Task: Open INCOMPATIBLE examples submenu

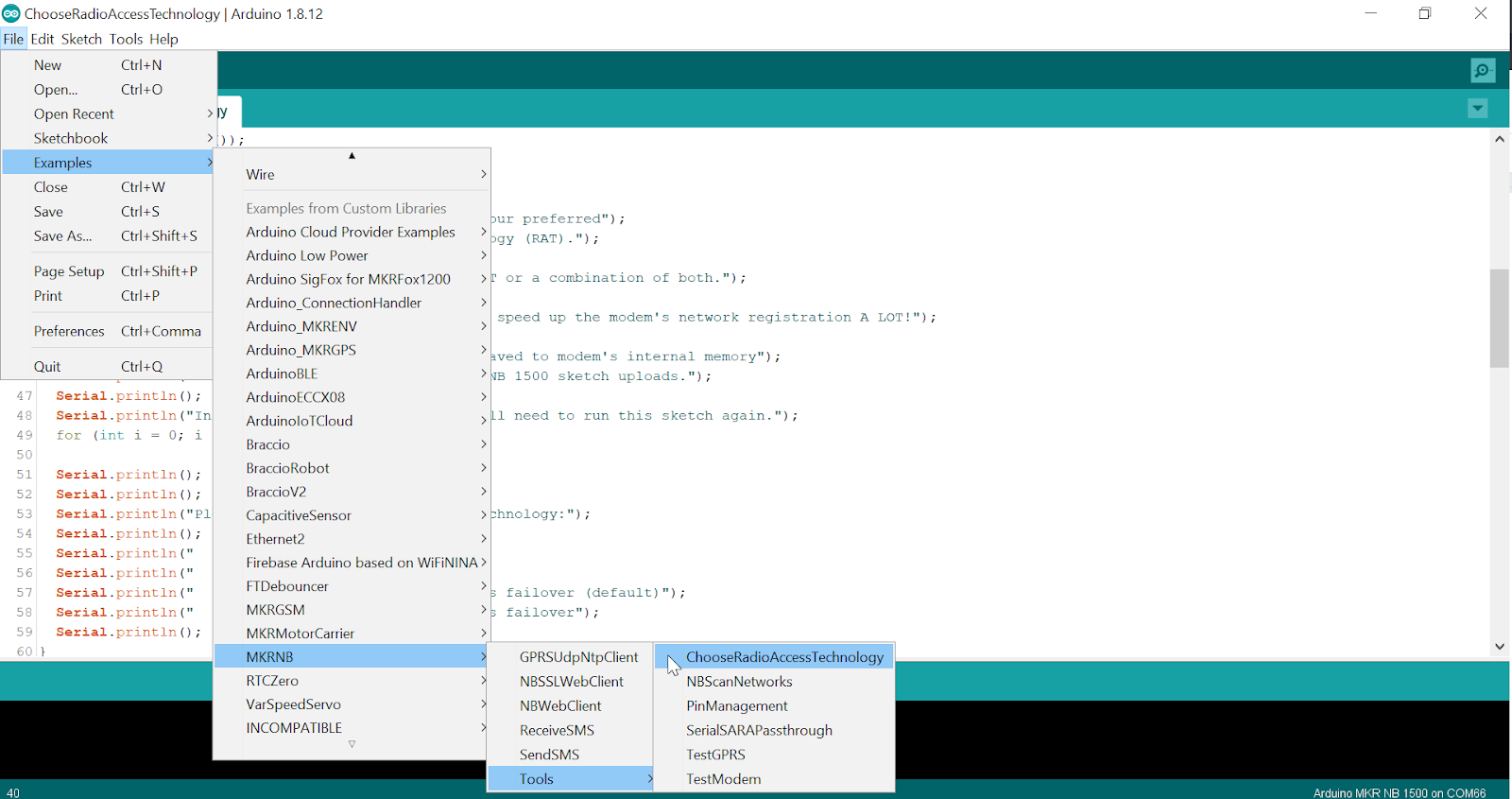Action: (352, 728)
